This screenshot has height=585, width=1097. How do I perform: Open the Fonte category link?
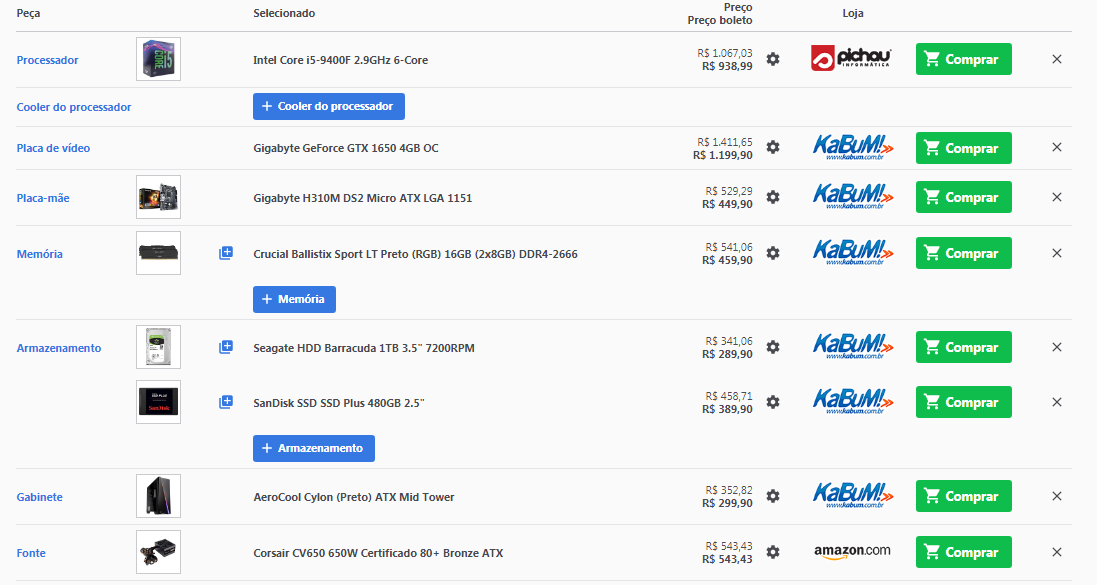(x=31, y=553)
